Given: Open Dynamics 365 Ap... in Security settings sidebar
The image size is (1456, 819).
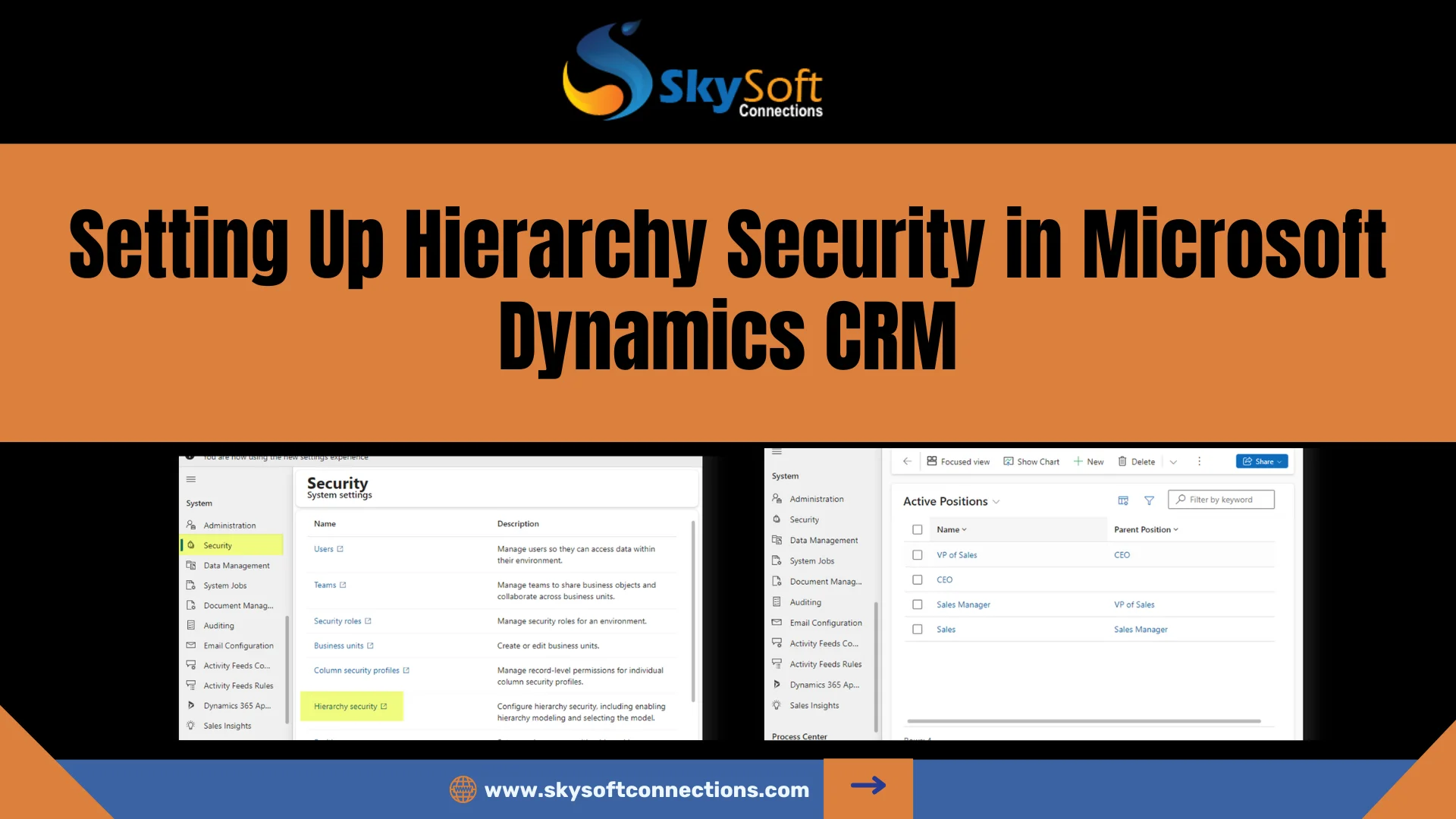Looking at the screenshot, I should tap(229, 706).
